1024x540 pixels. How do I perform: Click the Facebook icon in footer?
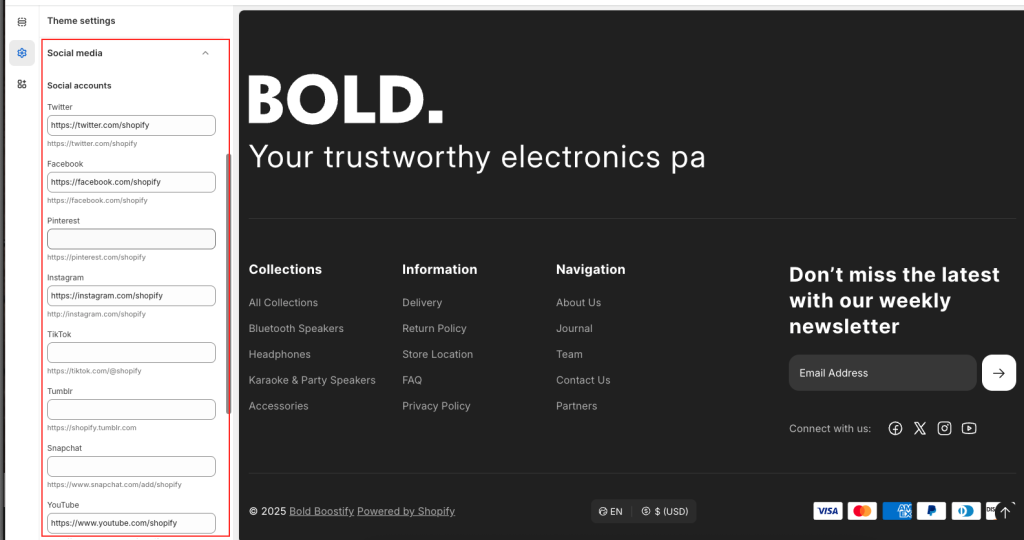pyautogui.click(x=895, y=428)
